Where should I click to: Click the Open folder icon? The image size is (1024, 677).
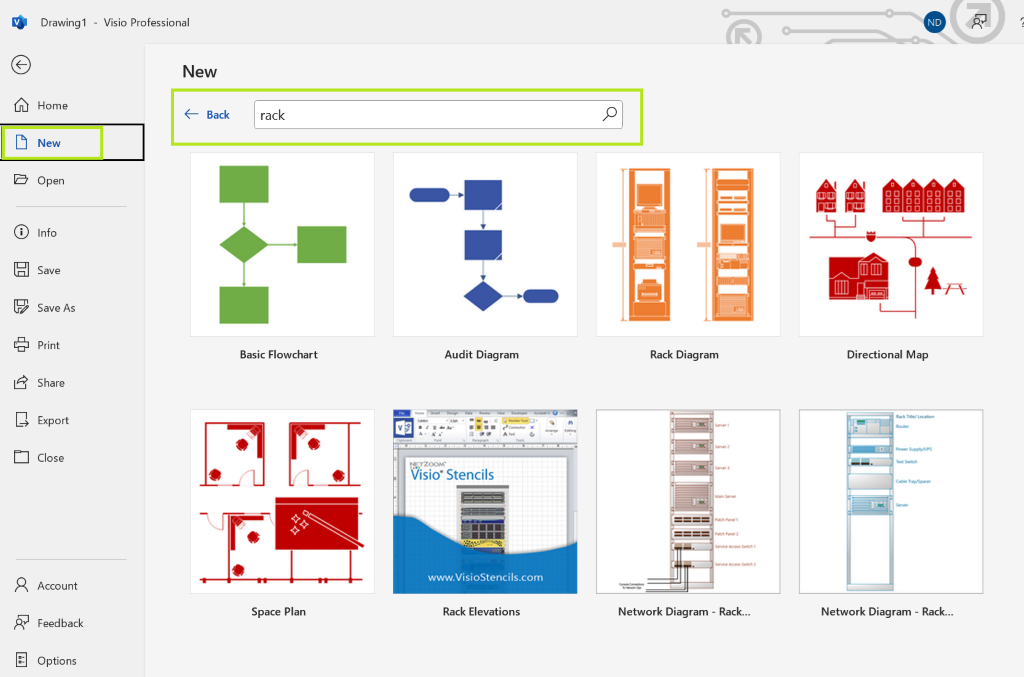click(22, 180)
